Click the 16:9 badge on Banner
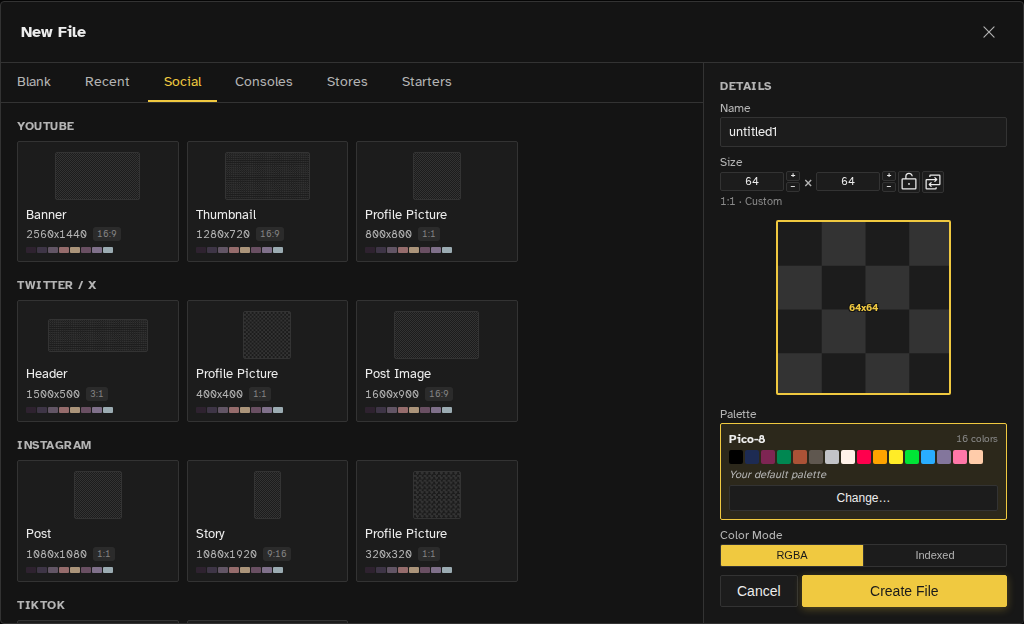Image resolution: width=1024 pixels, height=624 pixels. (x=106, y=234)
